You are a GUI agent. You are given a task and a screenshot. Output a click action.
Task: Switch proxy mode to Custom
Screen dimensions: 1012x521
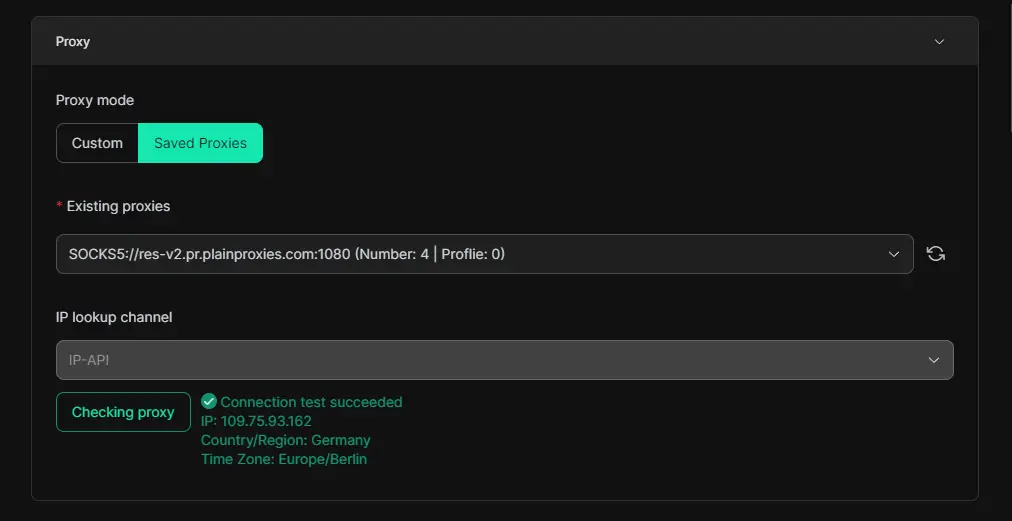(97, 143)
